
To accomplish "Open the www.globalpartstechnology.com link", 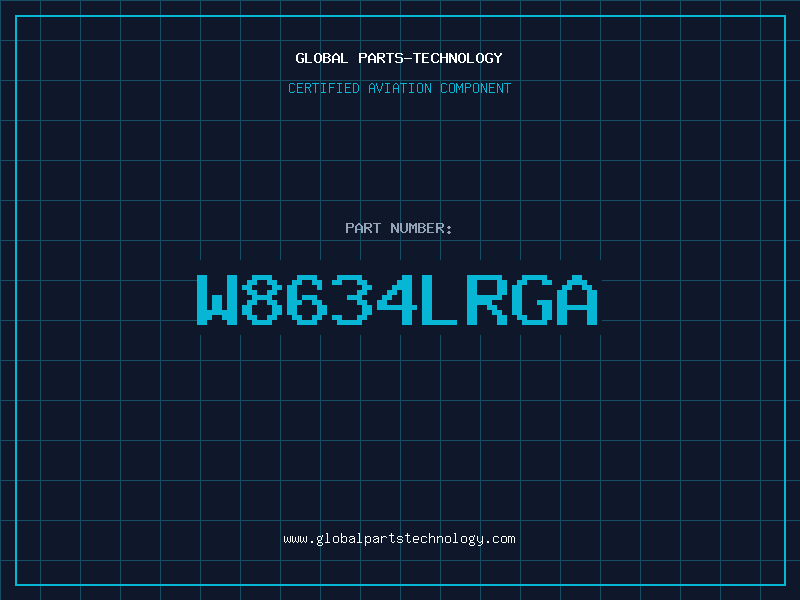I will (399, 539).
